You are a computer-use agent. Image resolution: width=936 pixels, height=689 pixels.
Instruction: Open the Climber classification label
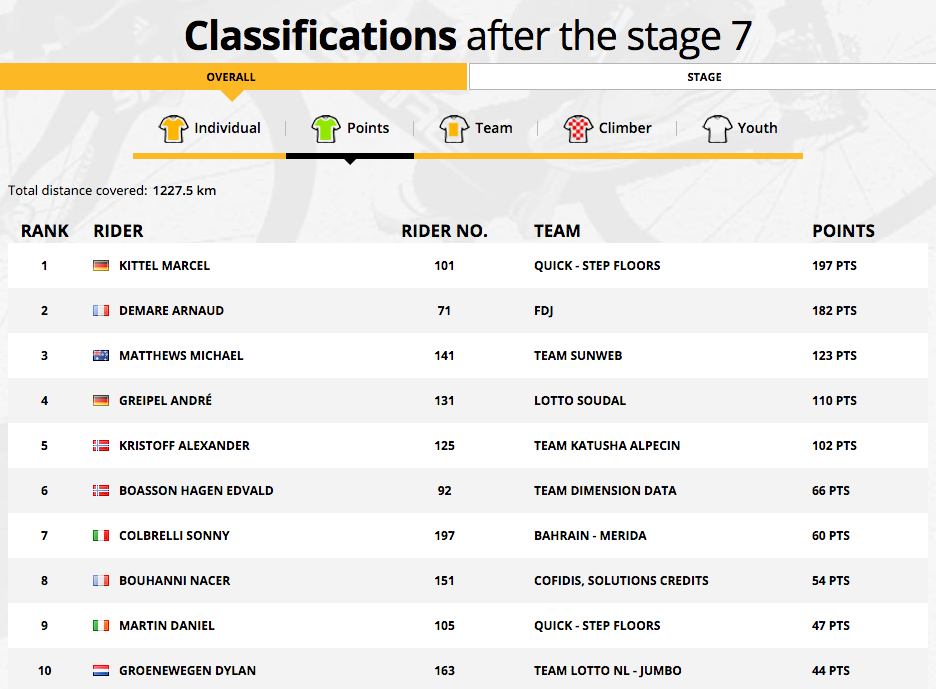[x=625, y=128]
